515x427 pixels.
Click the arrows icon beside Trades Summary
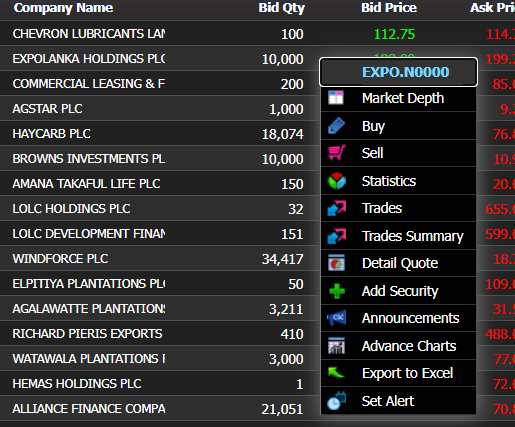point(337,236)
